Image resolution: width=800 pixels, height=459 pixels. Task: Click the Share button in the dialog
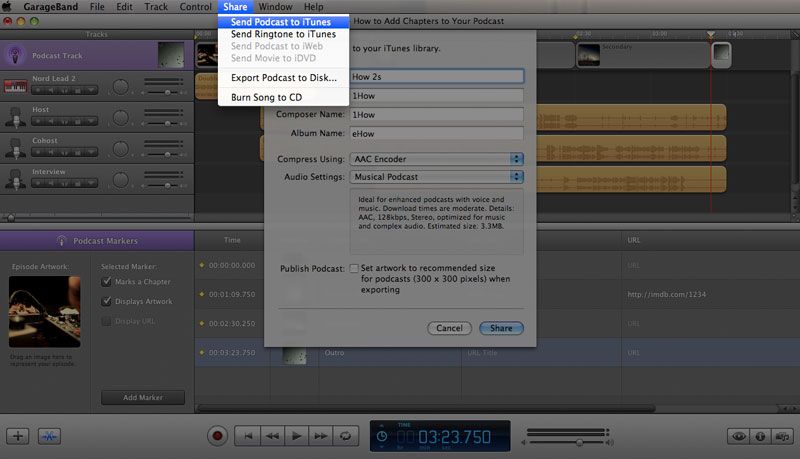(x=502, y=328)
